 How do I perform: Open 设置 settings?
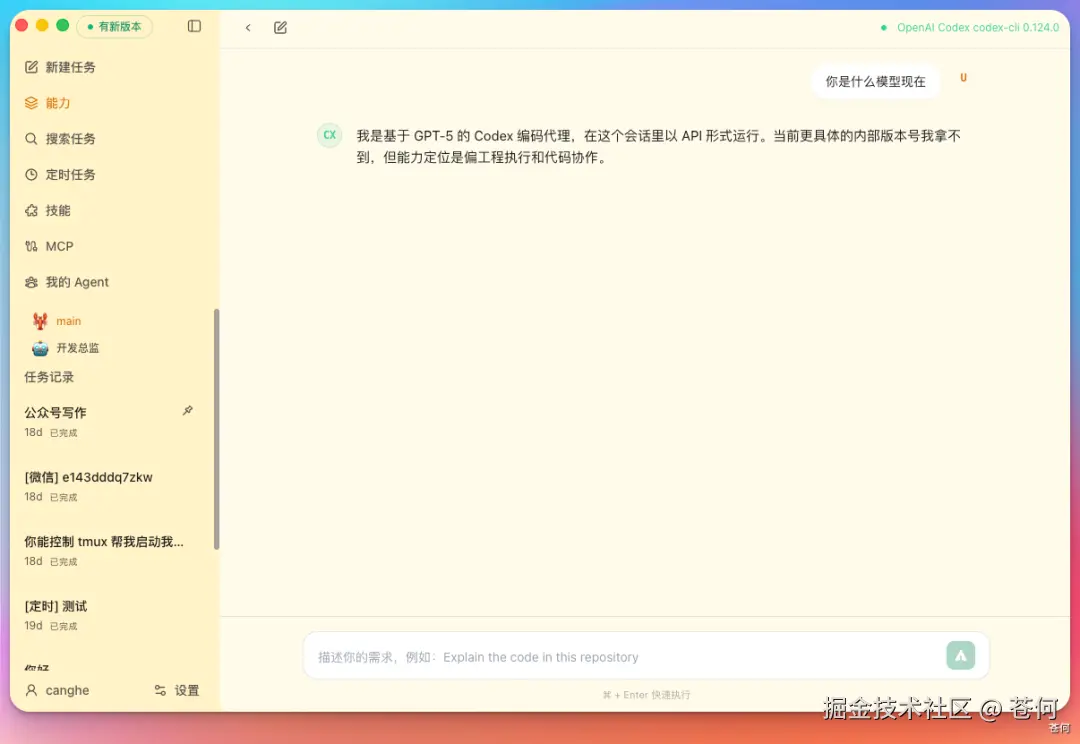[177, 690]
